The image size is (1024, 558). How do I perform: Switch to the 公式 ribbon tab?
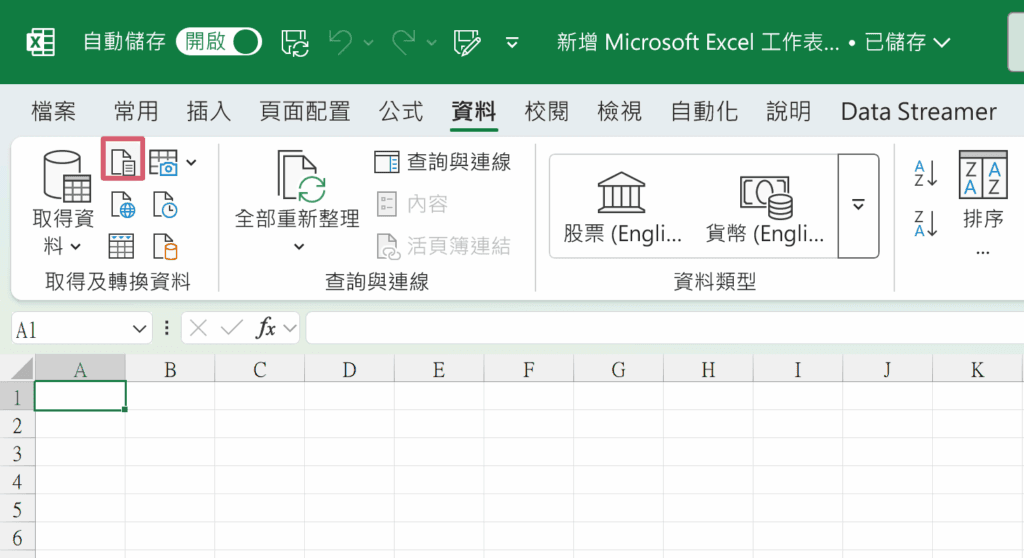[401, 111]
